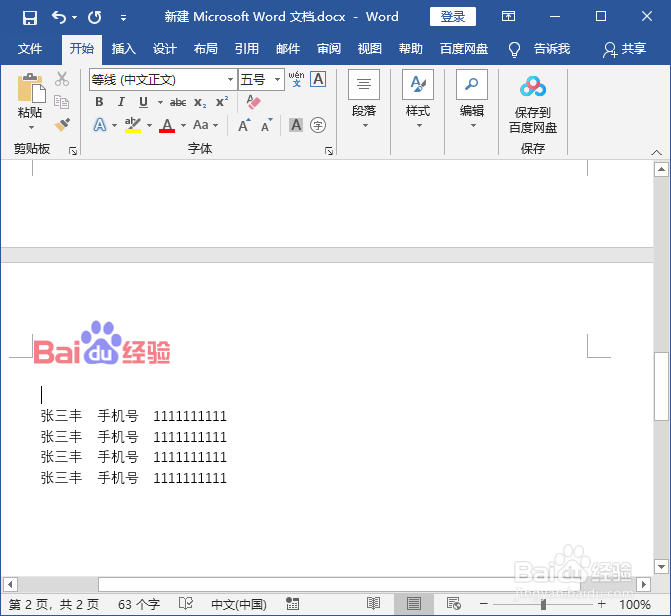Apply enclosed character 字 icon

click(318, 125)
